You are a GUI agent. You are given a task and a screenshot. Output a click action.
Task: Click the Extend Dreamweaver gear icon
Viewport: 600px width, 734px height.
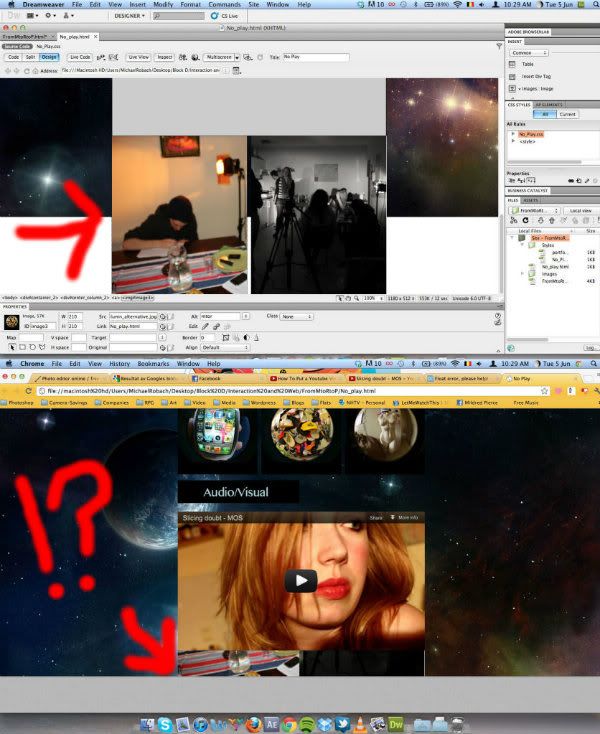(50, 16)
